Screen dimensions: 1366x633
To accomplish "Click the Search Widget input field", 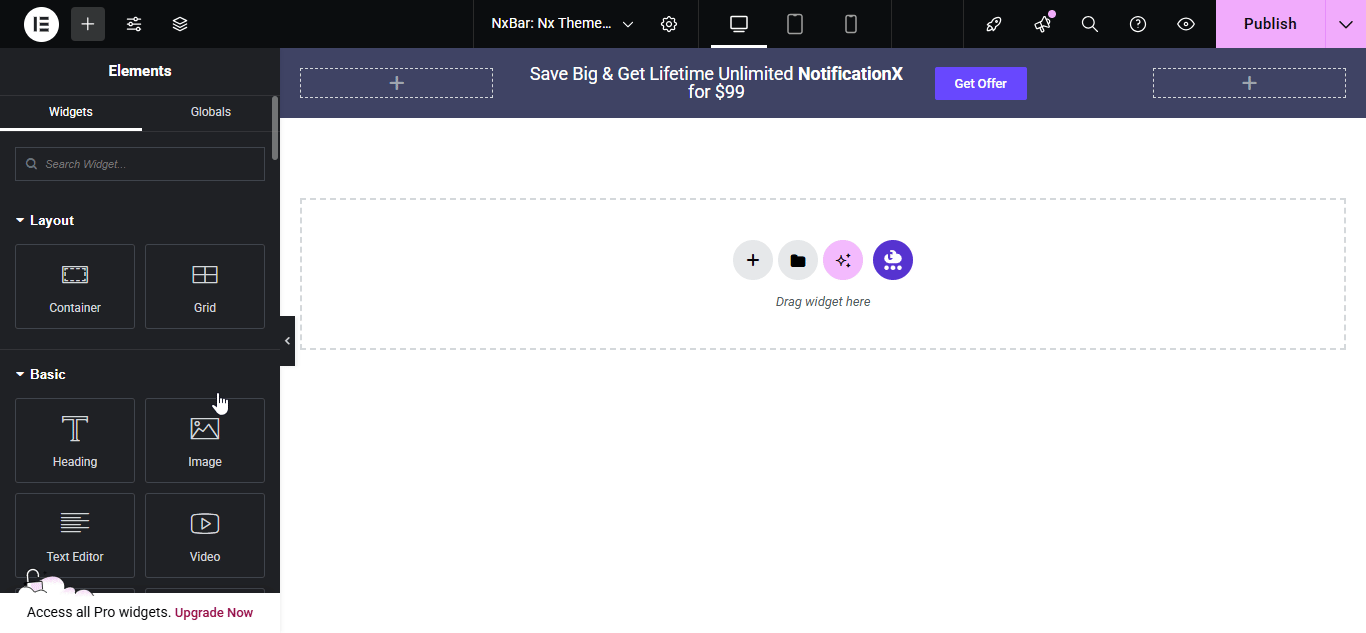I will point(140,164).
